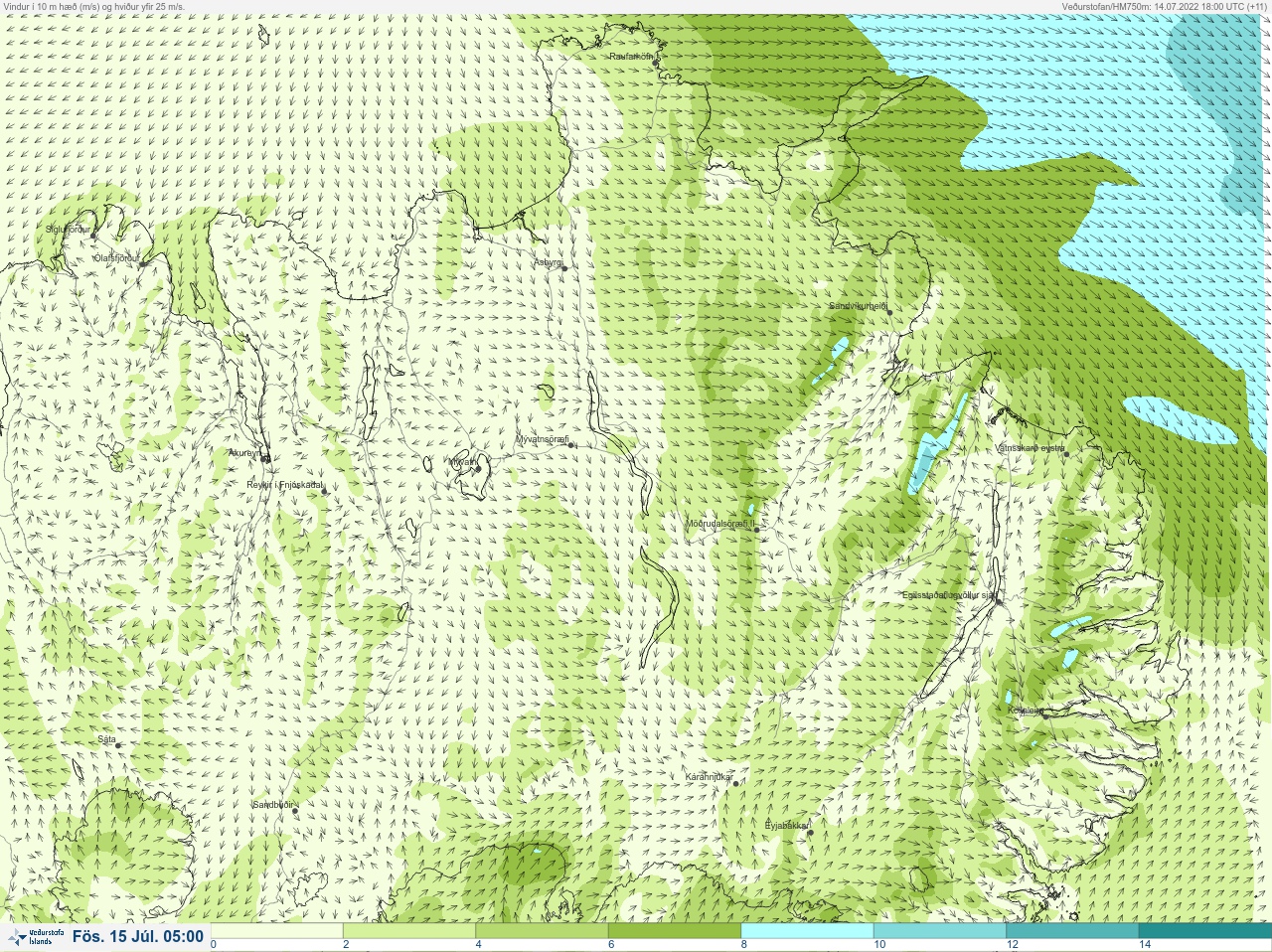Select the 10–12 m/s legend color
The height and width of the screenshot is (952, 1272).
(x=939, y=932)
